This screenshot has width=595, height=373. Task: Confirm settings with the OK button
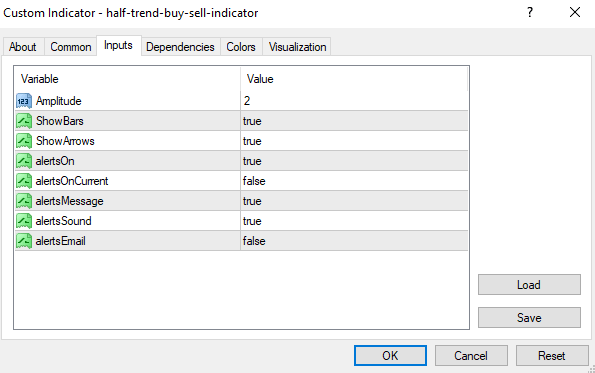[390, 356]
